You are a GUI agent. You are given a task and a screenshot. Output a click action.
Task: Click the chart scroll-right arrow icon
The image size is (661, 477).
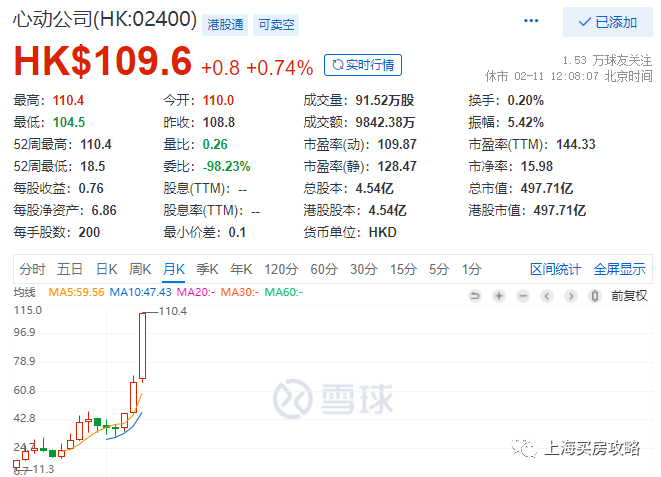click(571, 296)
